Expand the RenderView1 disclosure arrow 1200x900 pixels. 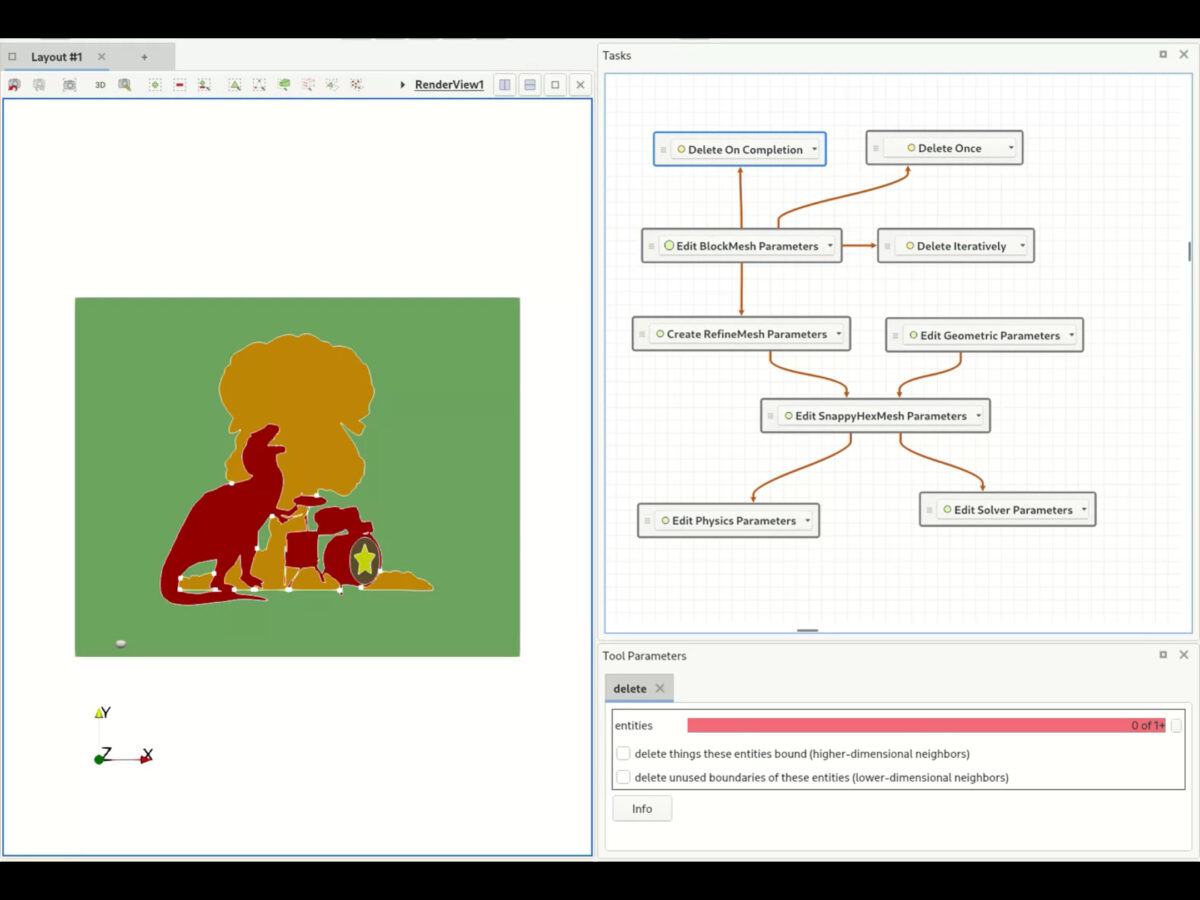[x=404, y=85]
